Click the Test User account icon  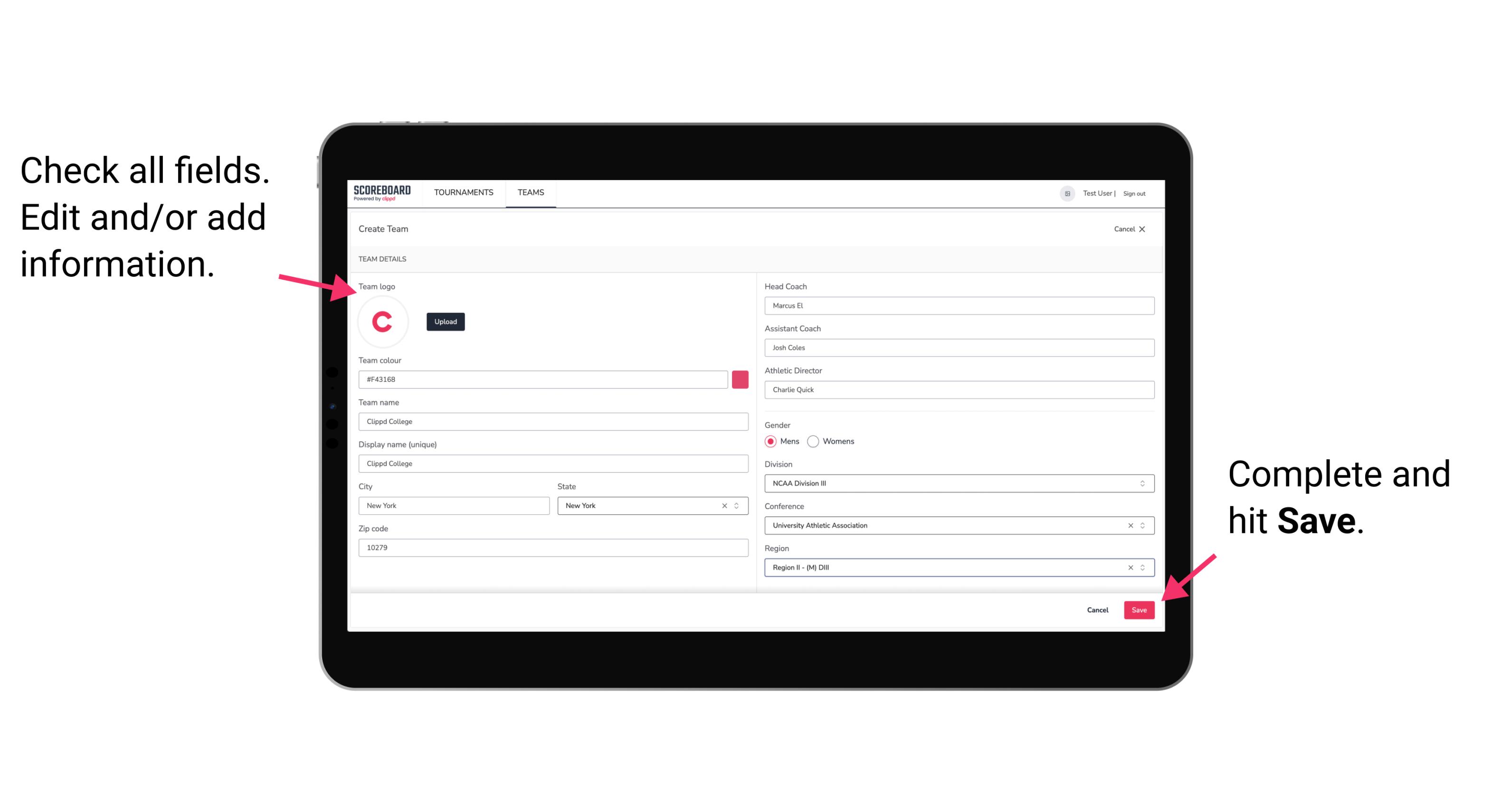1063,193
